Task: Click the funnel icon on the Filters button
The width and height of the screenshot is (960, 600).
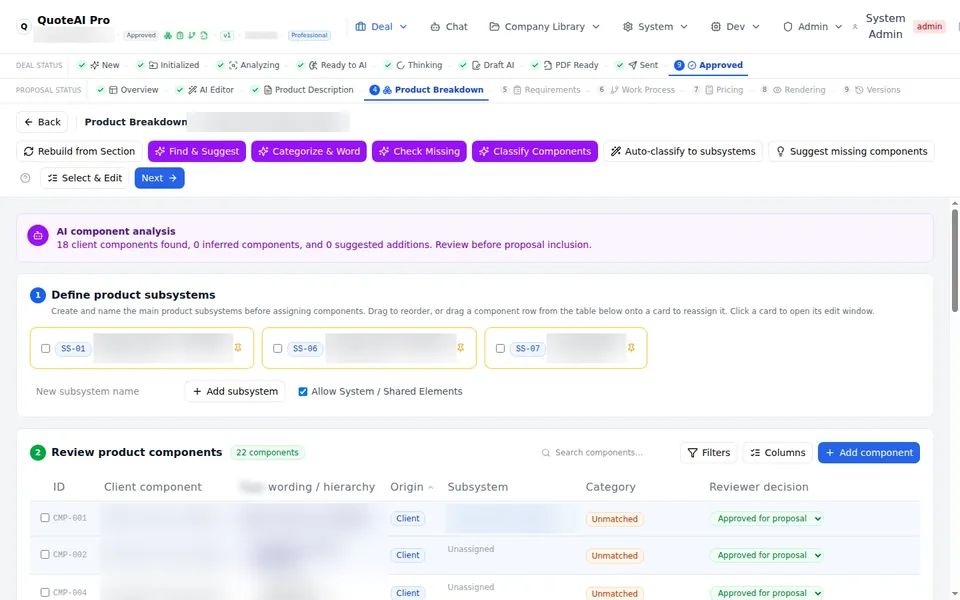Action: (692, 453)
